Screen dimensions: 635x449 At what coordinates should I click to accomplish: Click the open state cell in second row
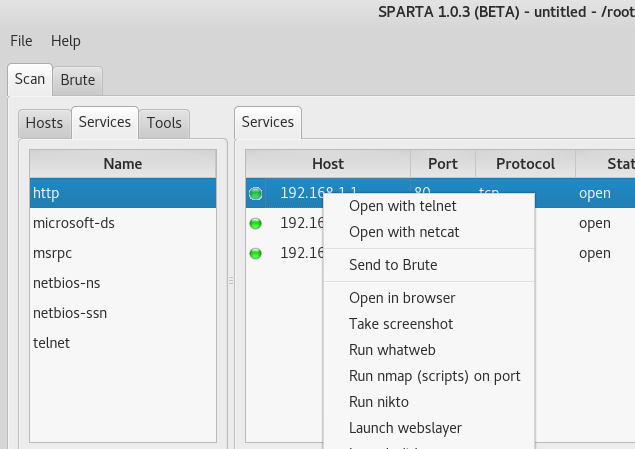(605, 223)
